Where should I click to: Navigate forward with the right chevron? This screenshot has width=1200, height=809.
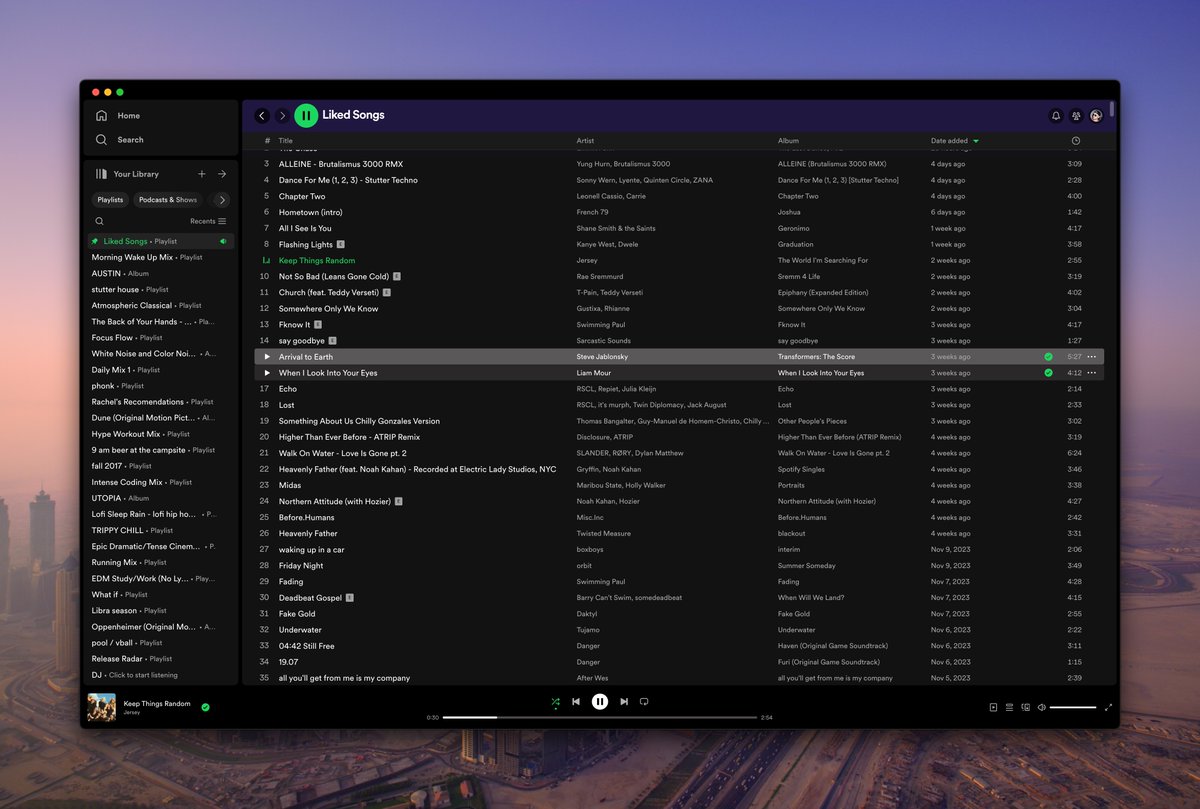pyautogui.click(x=282, y=116)
